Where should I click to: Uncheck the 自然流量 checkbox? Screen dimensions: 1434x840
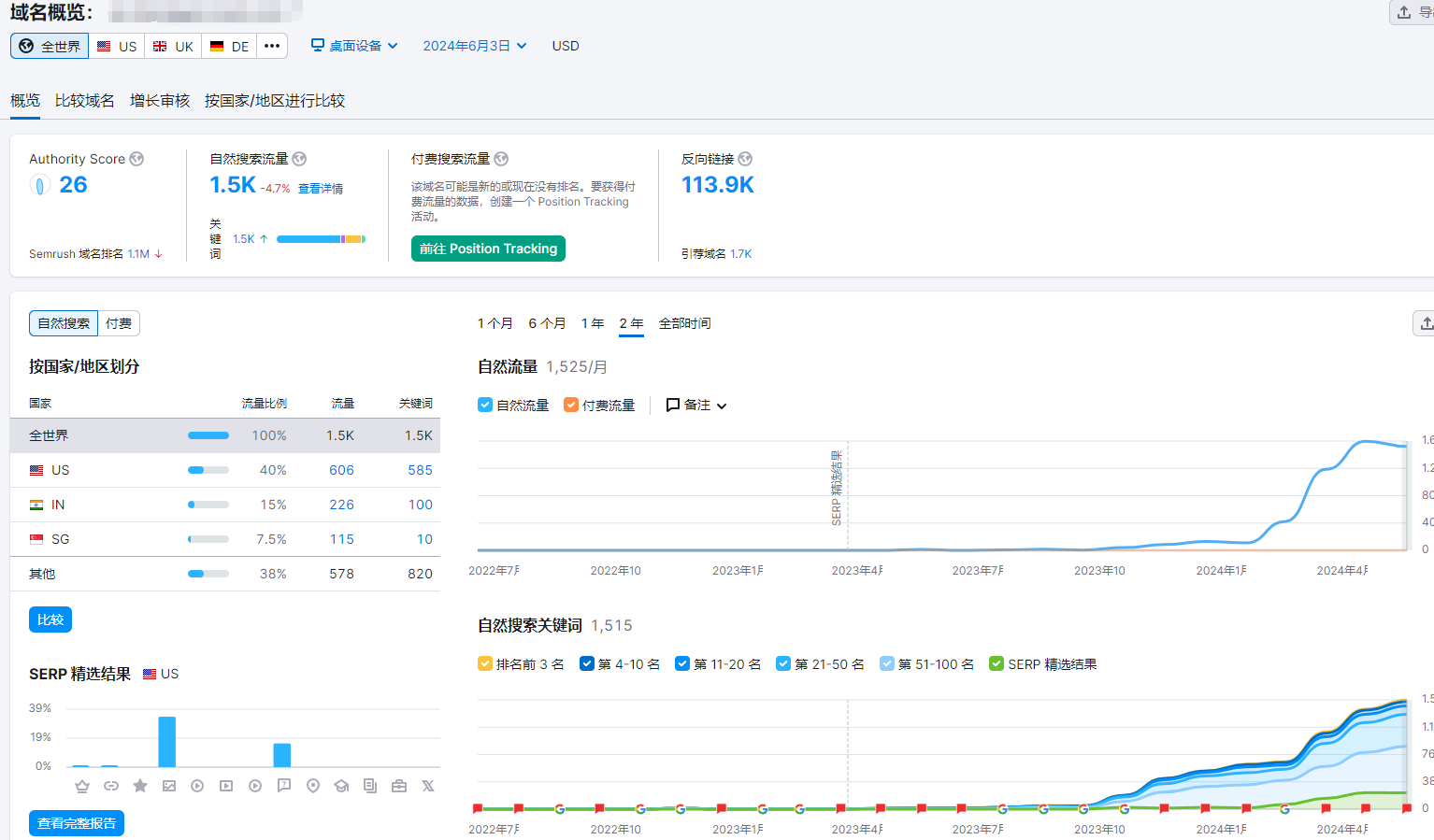485,405
